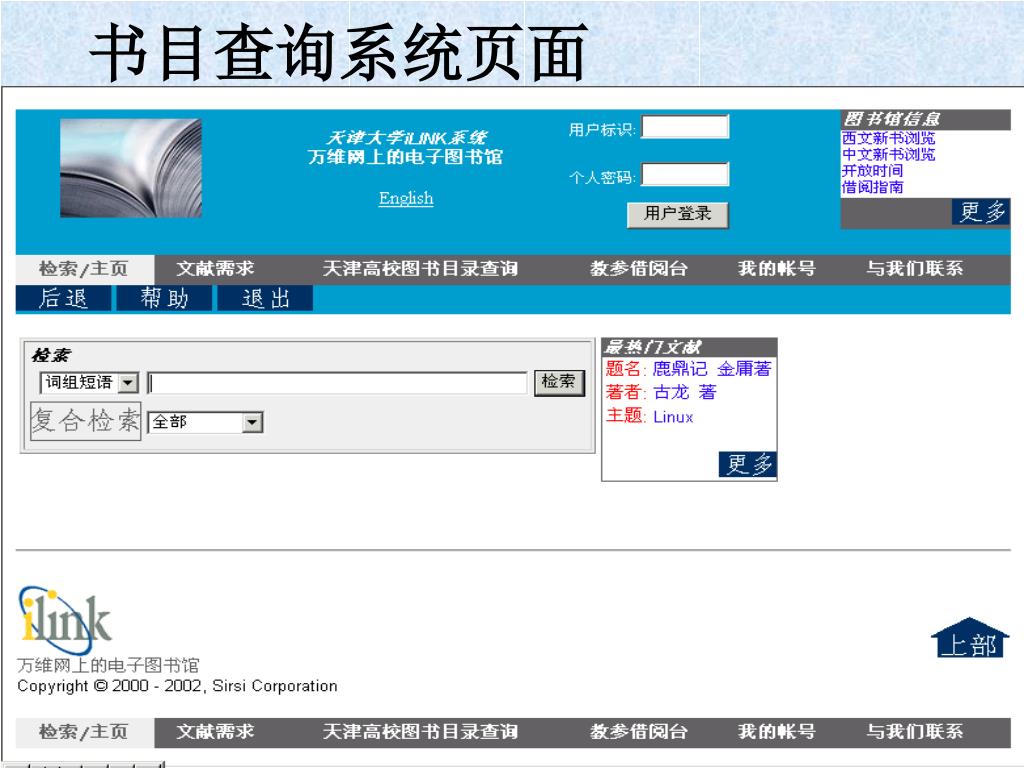Select bottom 我的帐号 tab
This screenshot has height=768, width=1024.
coord(777,732)
